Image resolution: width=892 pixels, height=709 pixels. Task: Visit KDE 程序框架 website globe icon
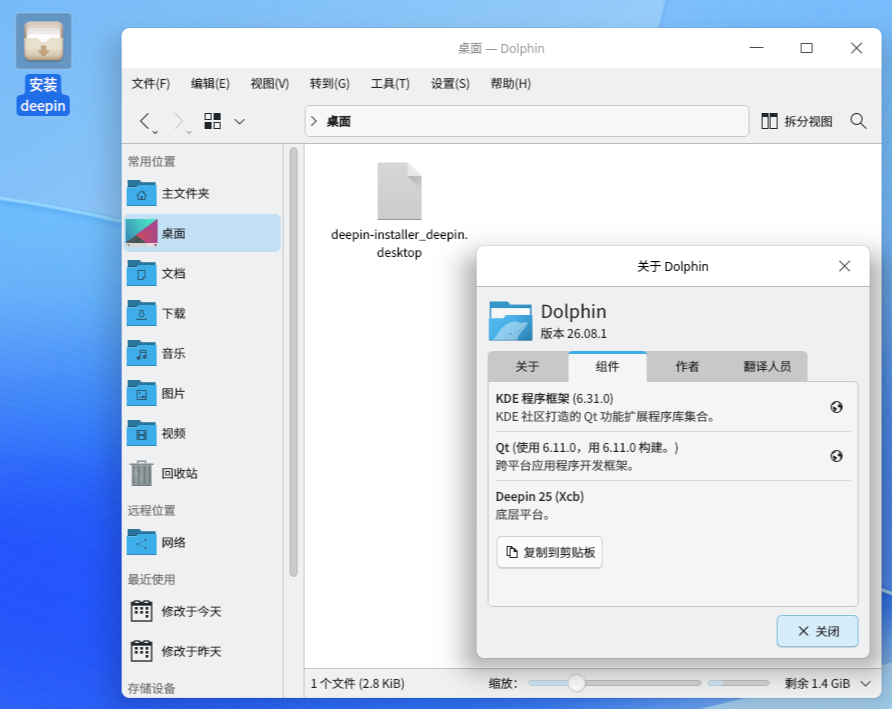pyautogui.click(x=836, y=407)
